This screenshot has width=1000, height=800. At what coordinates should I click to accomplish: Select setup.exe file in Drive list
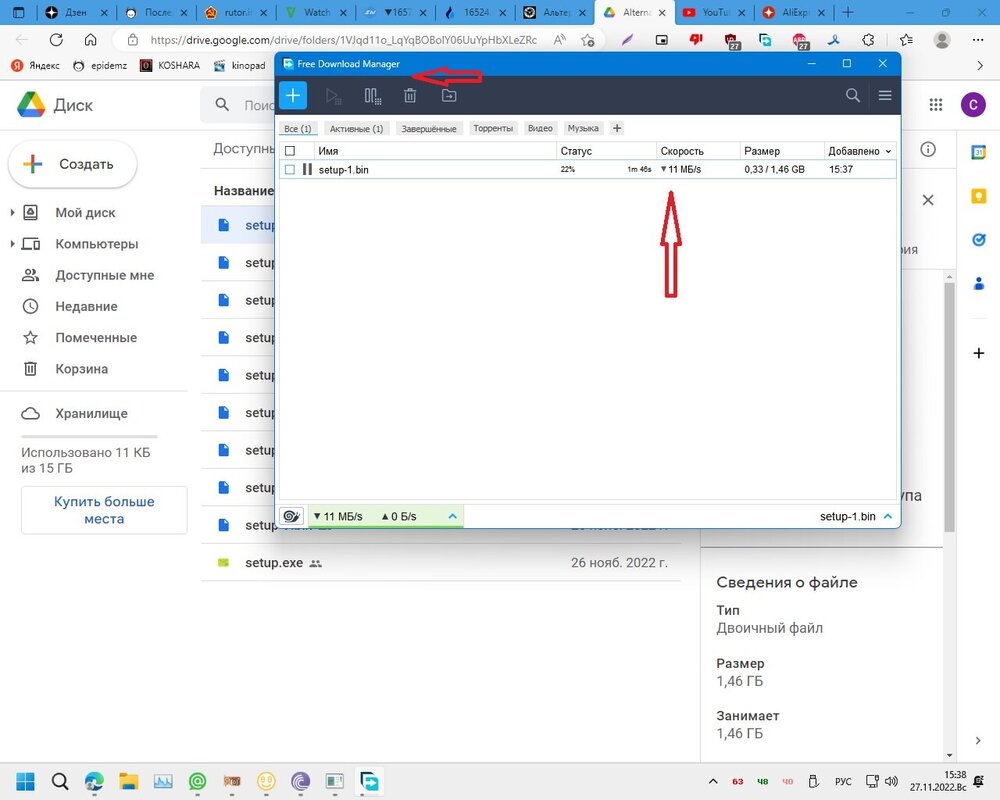pos(273,563)
